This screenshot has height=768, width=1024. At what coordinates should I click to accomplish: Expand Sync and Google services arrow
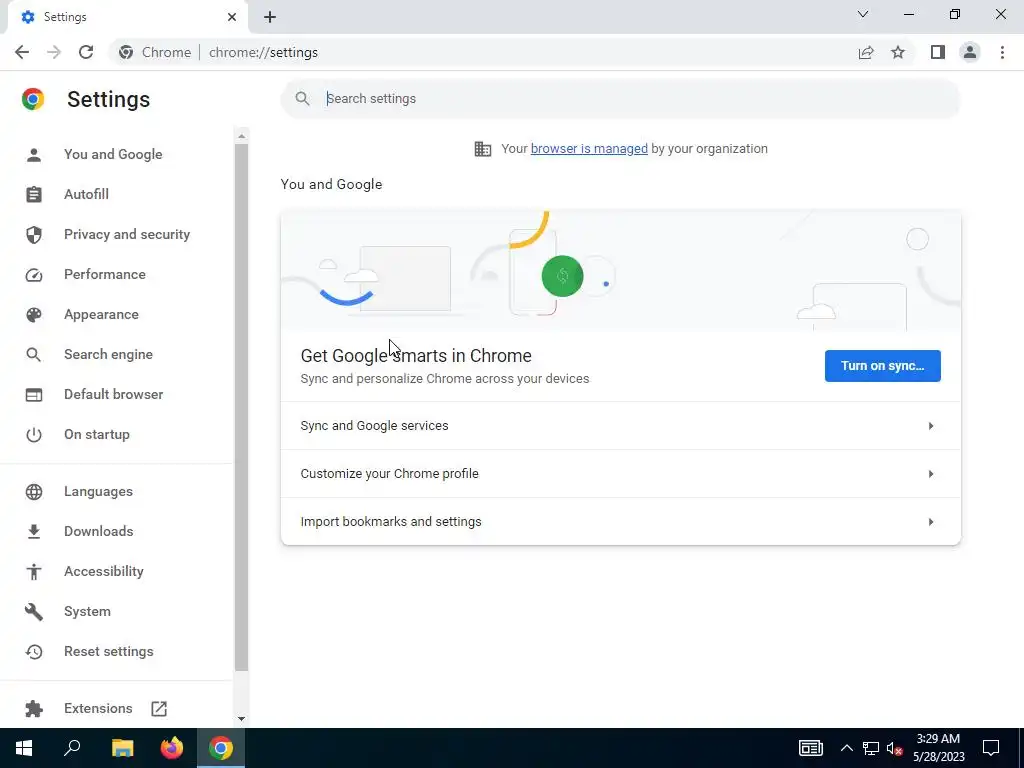[x=931, y=426]
